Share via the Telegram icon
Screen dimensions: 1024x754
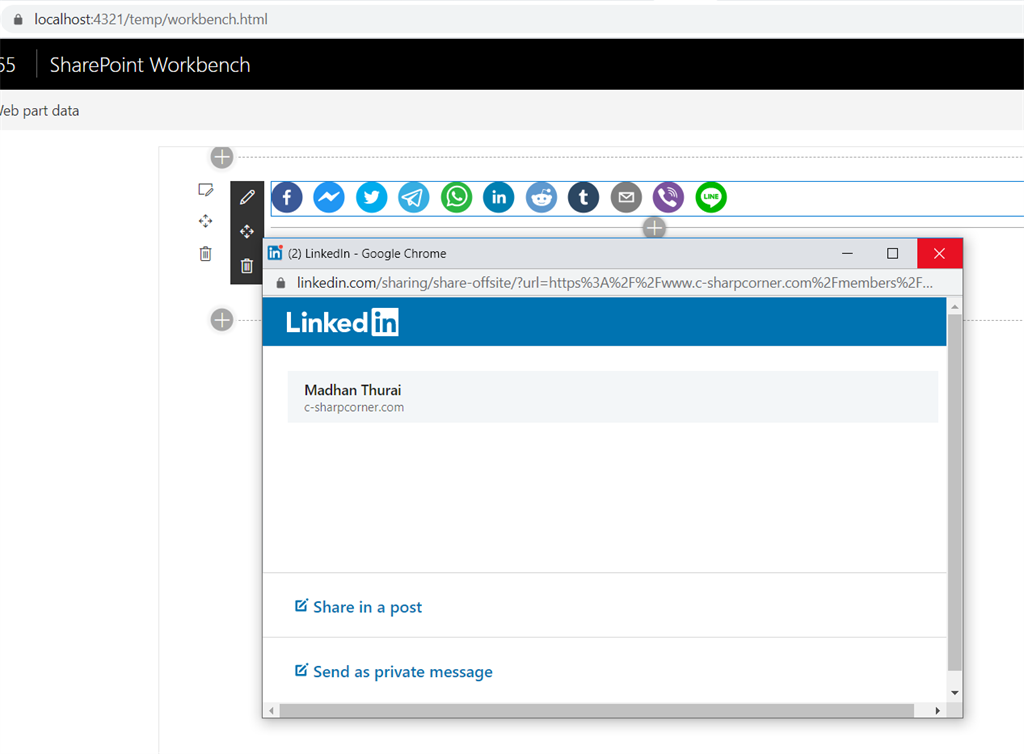click(x=414, y=198)
